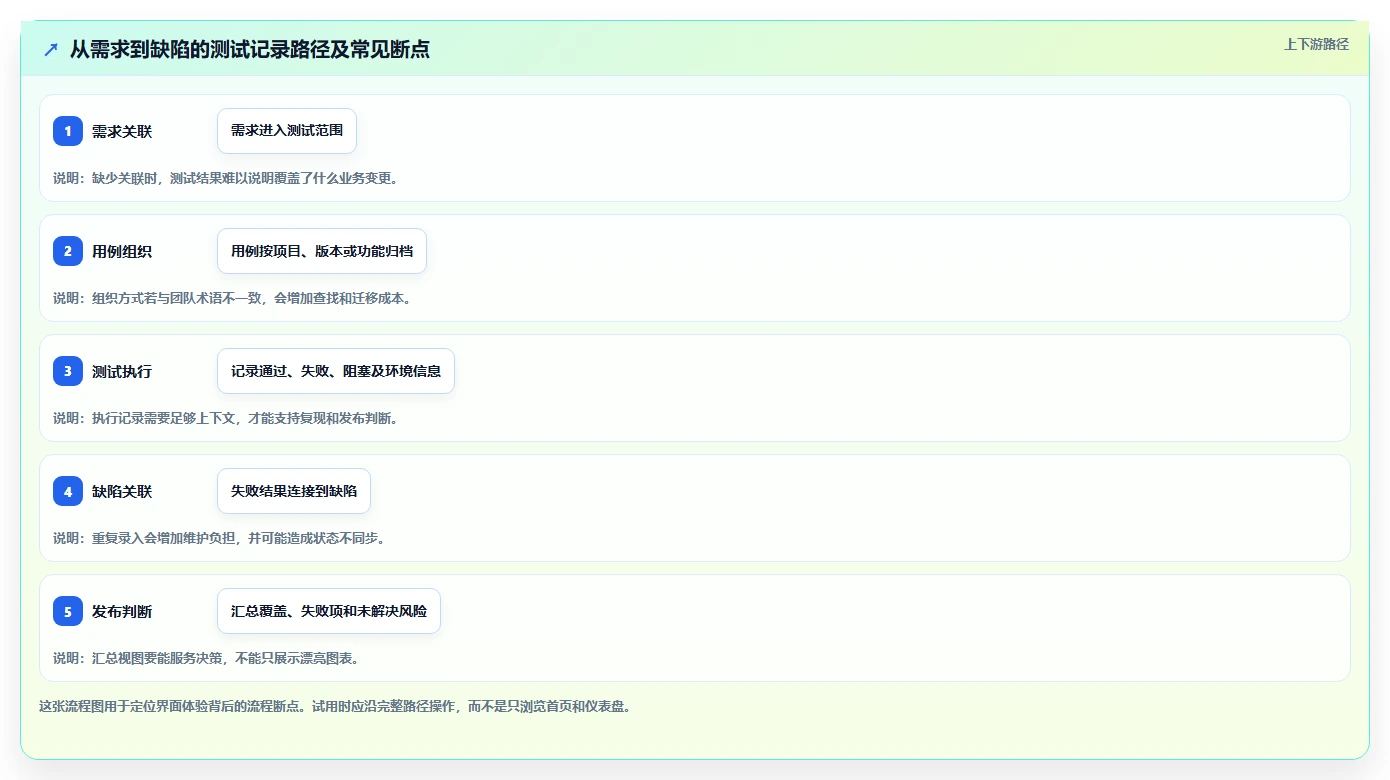The width and height of the screenshot is (1390, 780).
Task: Select the 用例按项目、版本或功能归档 chip
Action: (x=322, y=251)
